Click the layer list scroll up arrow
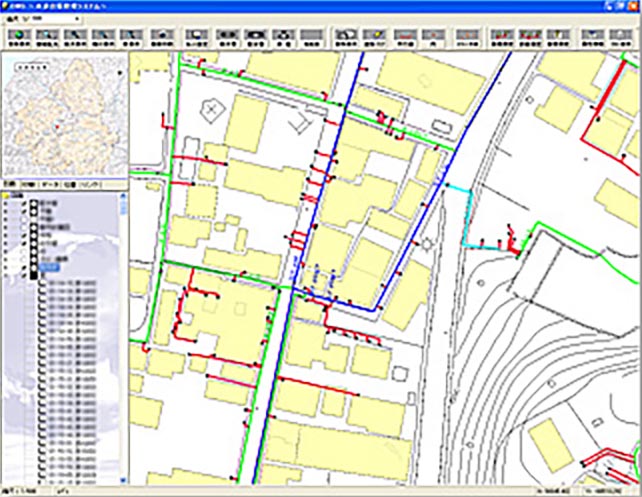642x497 pixels. click(x=123, y=196)
